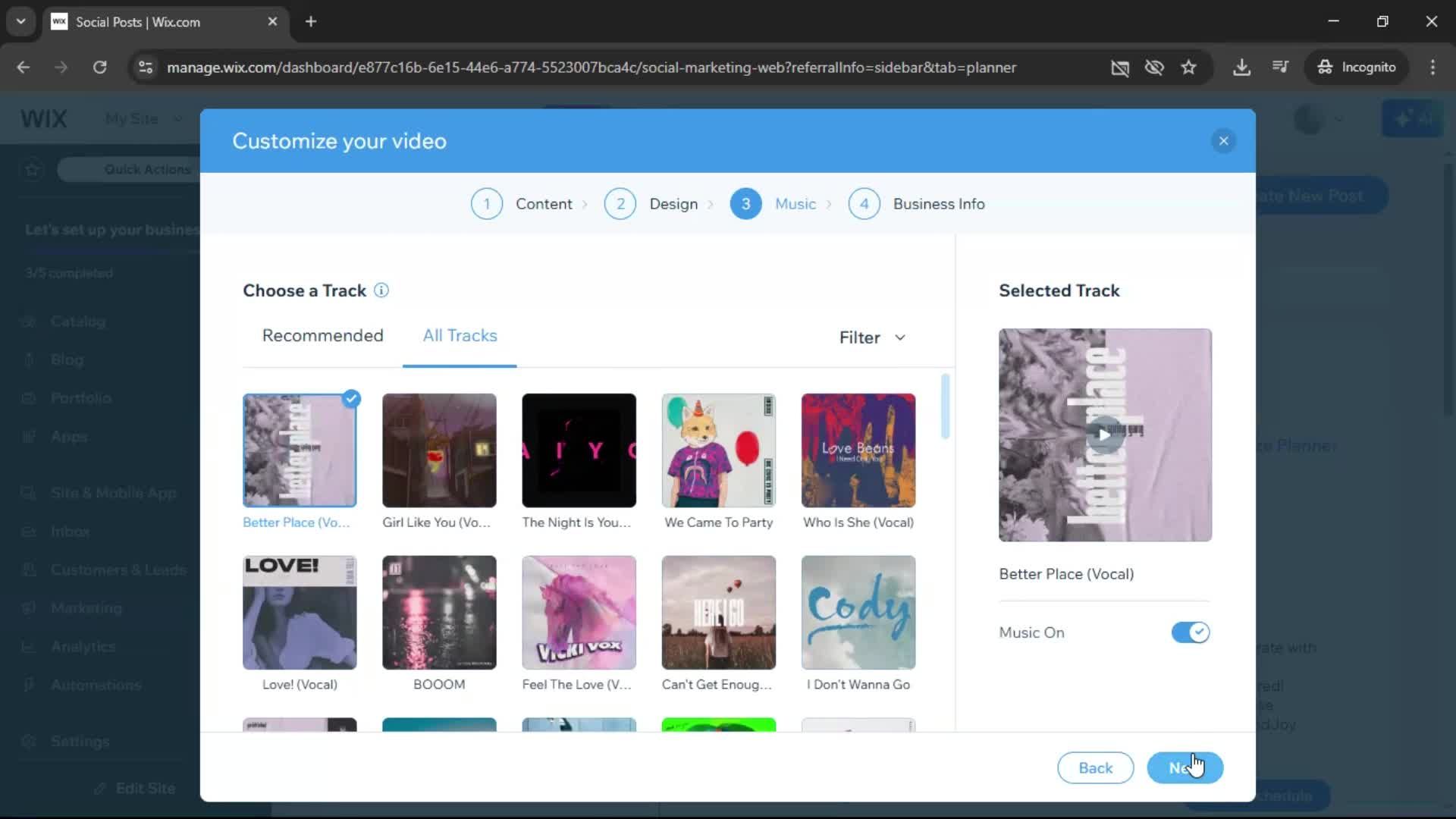Click the Quick Actions button

point(129,169)
